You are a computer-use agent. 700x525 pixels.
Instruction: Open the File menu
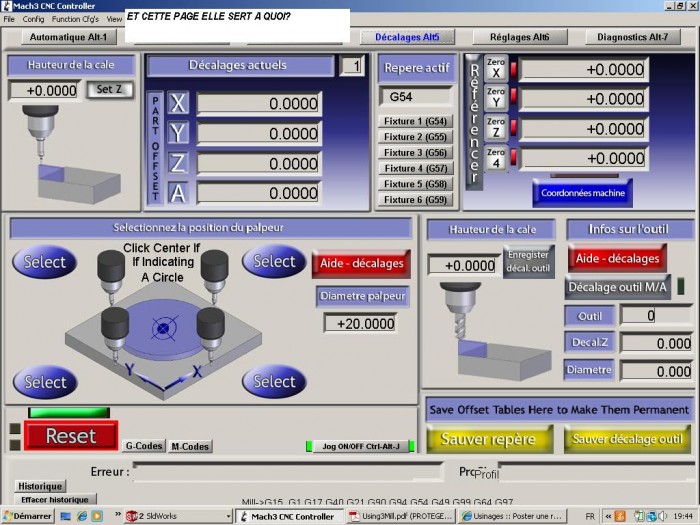(x=9, y=19)
